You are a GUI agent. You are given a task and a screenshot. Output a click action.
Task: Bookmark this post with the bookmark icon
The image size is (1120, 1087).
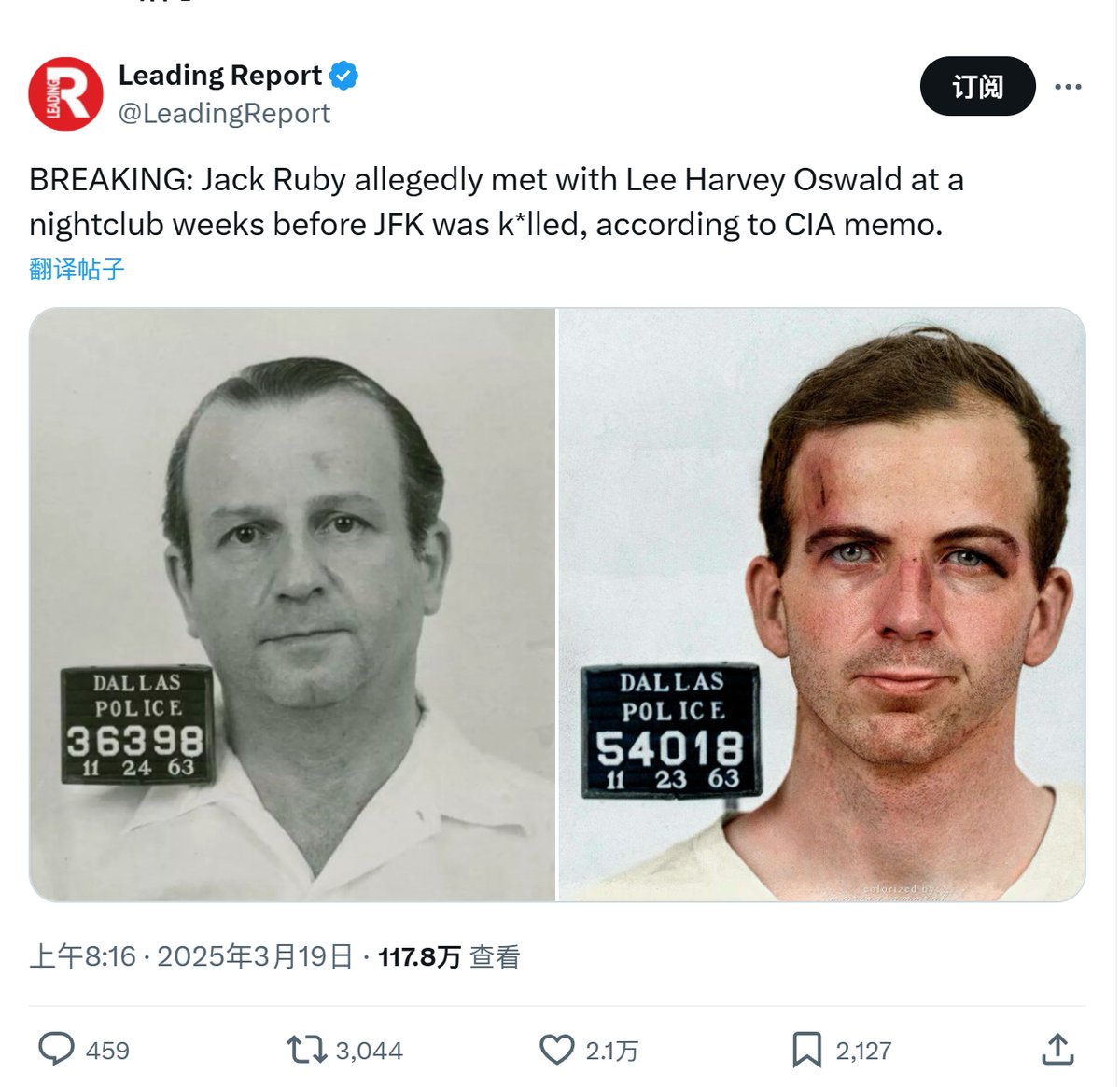[806, 1050]
